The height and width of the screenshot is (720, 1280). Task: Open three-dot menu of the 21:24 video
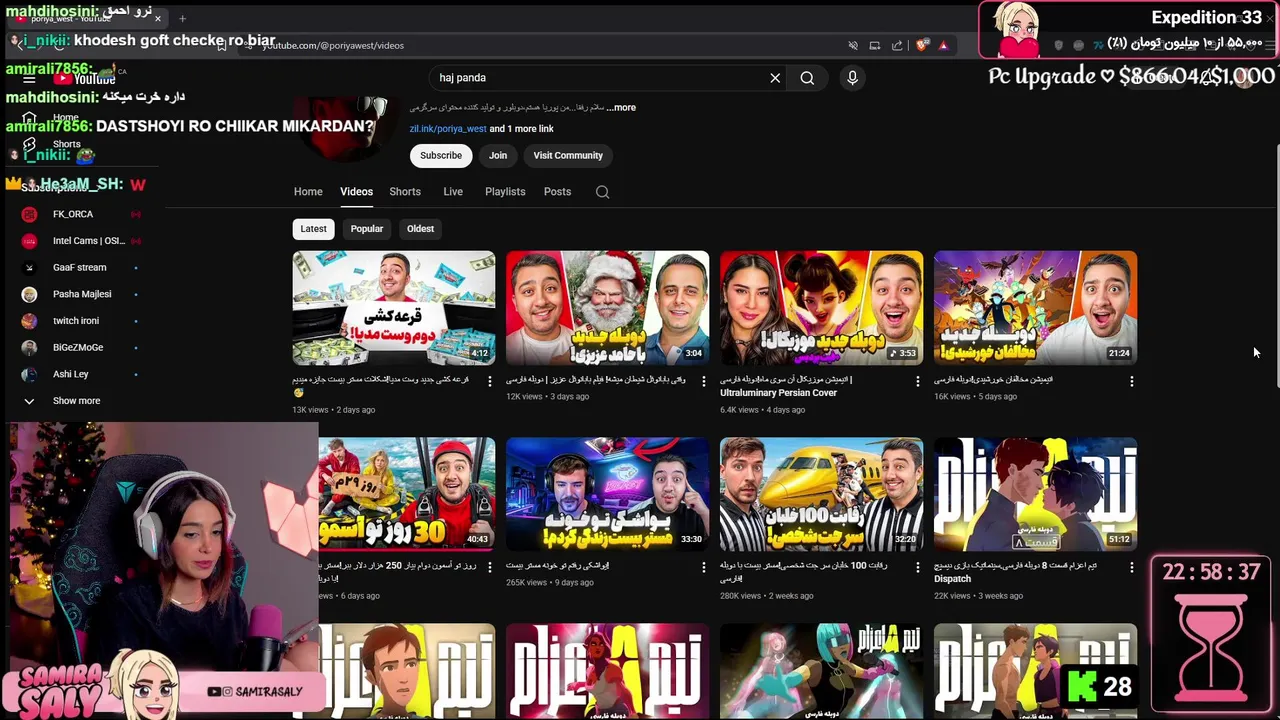1131,381
